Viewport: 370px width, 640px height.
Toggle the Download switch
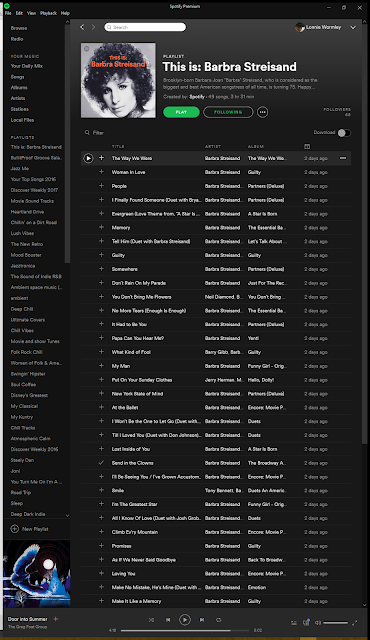point(343,133)
